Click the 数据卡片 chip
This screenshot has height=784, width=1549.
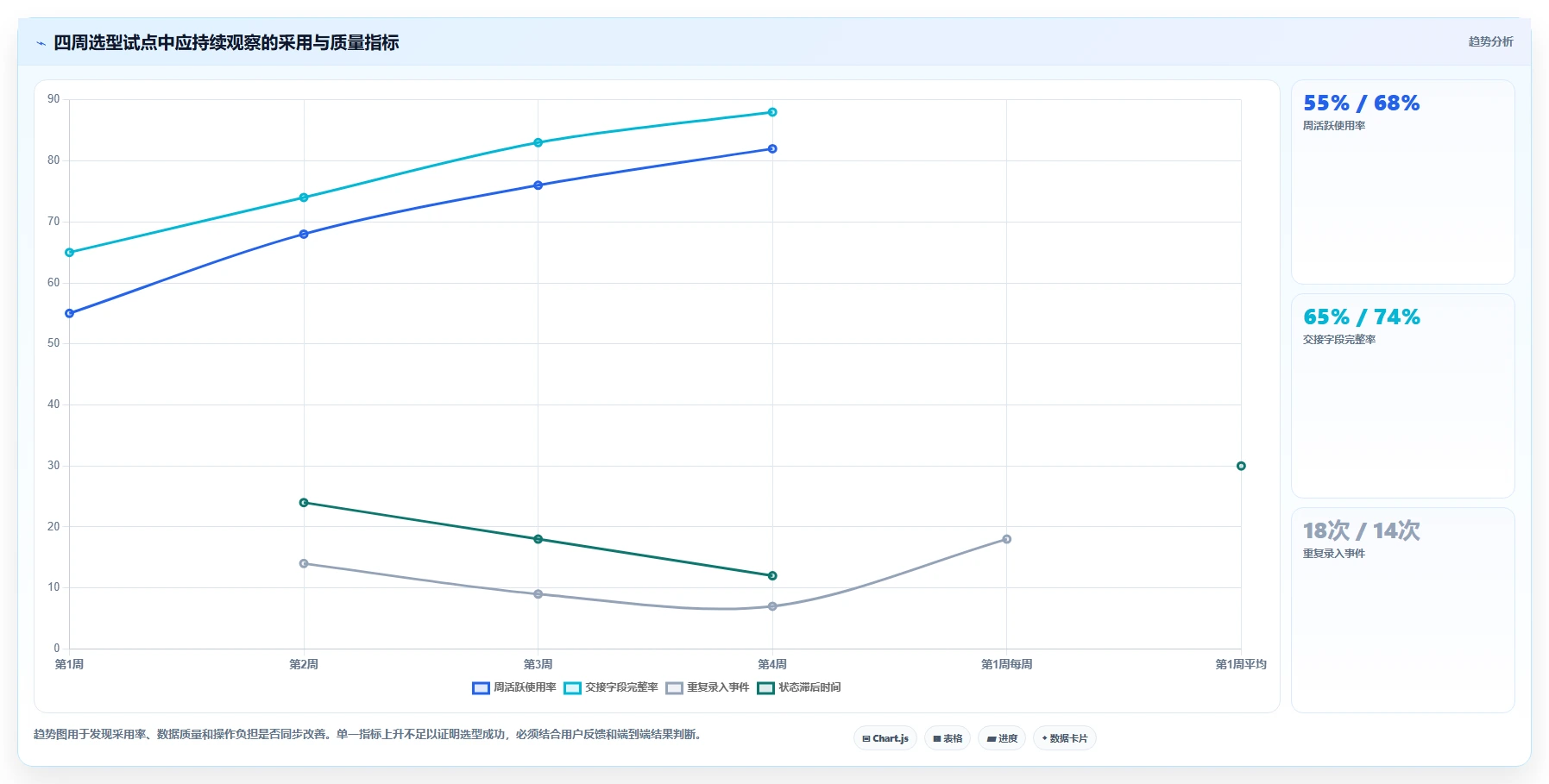(1065, 738)
